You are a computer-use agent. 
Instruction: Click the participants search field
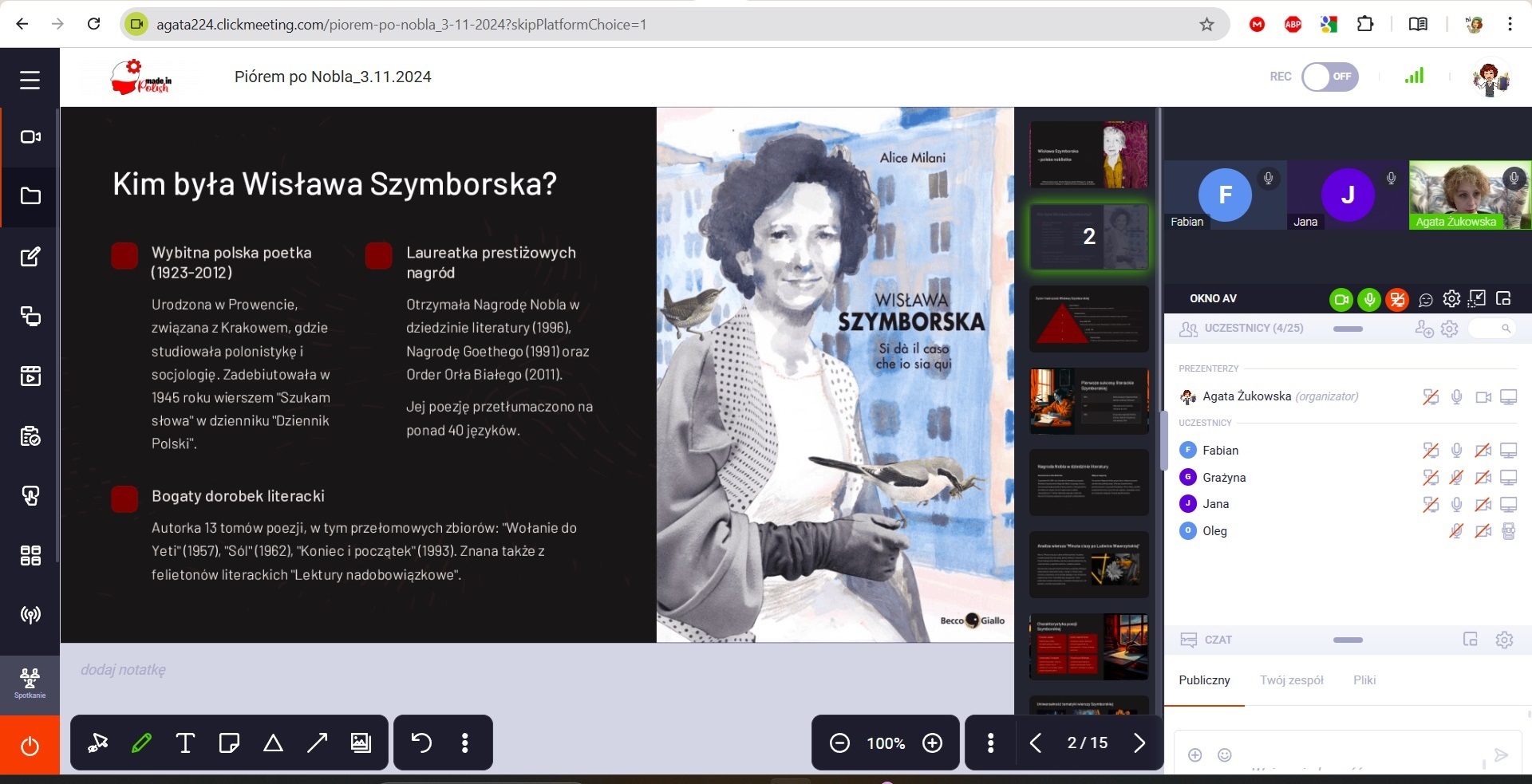[x=1492, y=329]
